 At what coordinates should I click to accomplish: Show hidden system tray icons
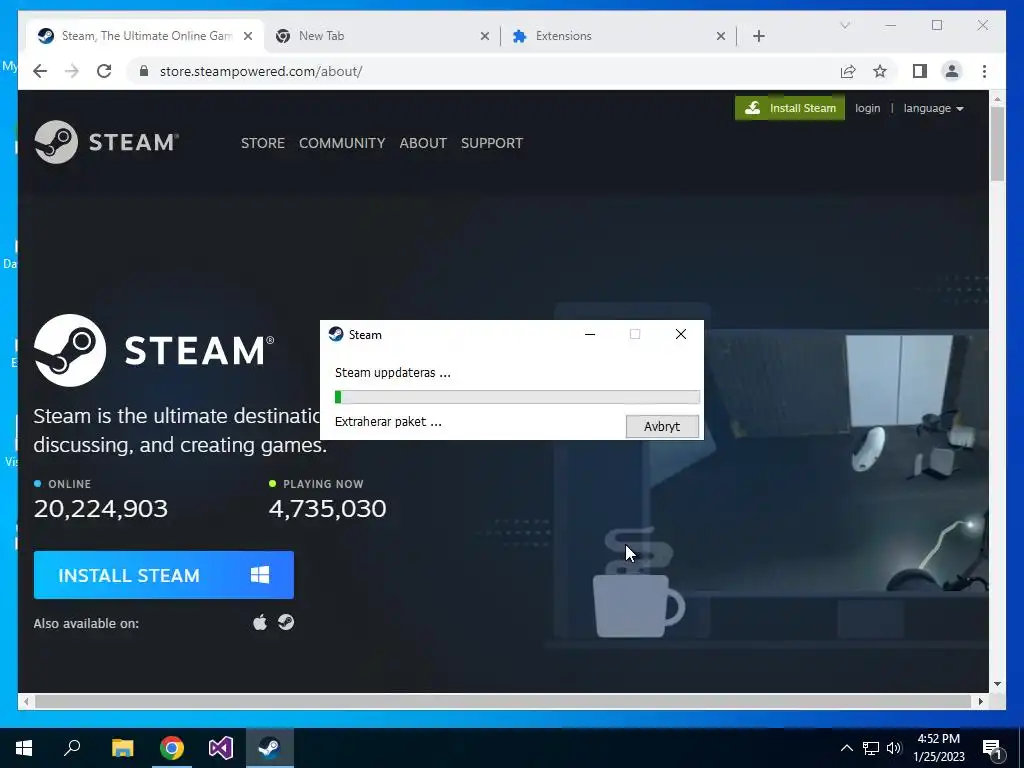pos(846,748)
